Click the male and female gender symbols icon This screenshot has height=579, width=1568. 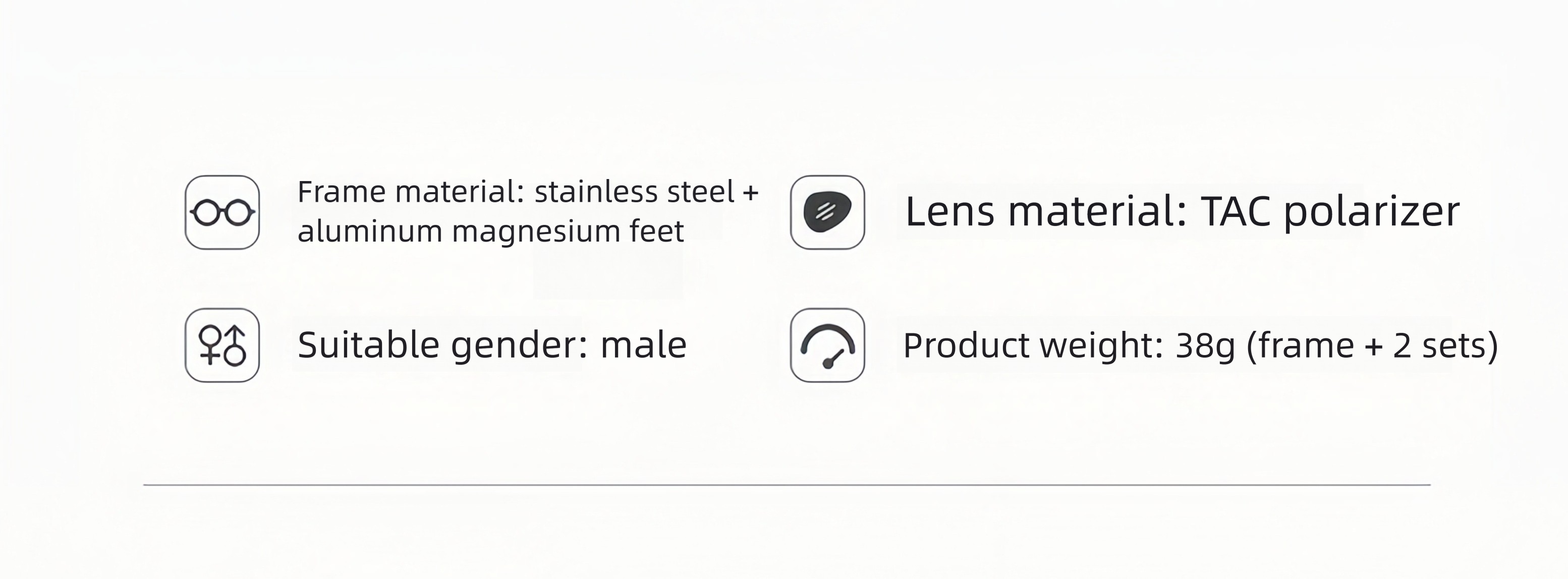(x=222, y=345)
